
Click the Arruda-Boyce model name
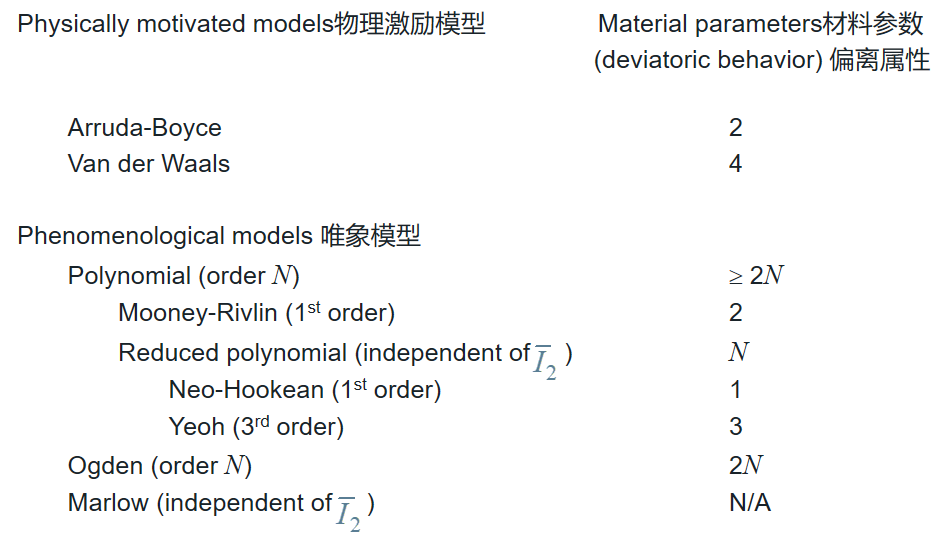[x=144, y=128]
